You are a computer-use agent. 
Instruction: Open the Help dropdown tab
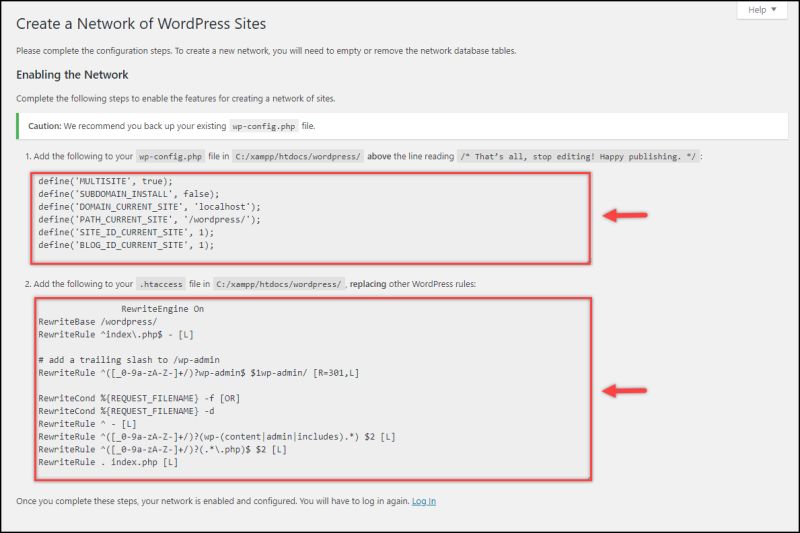(762, 10)
